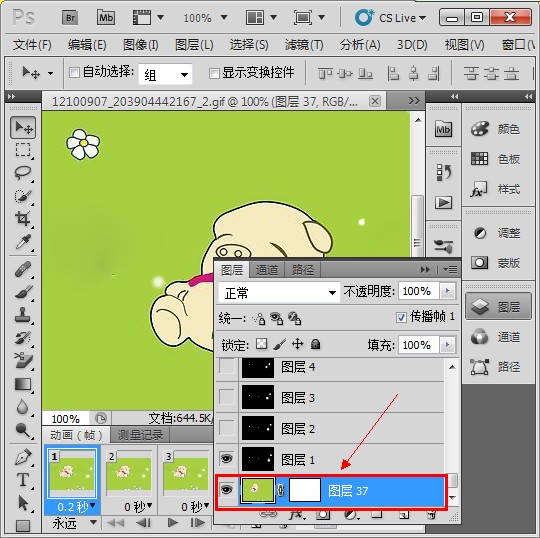Select the Lasso tool
Screen dimensions: 540x538
point(23,173)
